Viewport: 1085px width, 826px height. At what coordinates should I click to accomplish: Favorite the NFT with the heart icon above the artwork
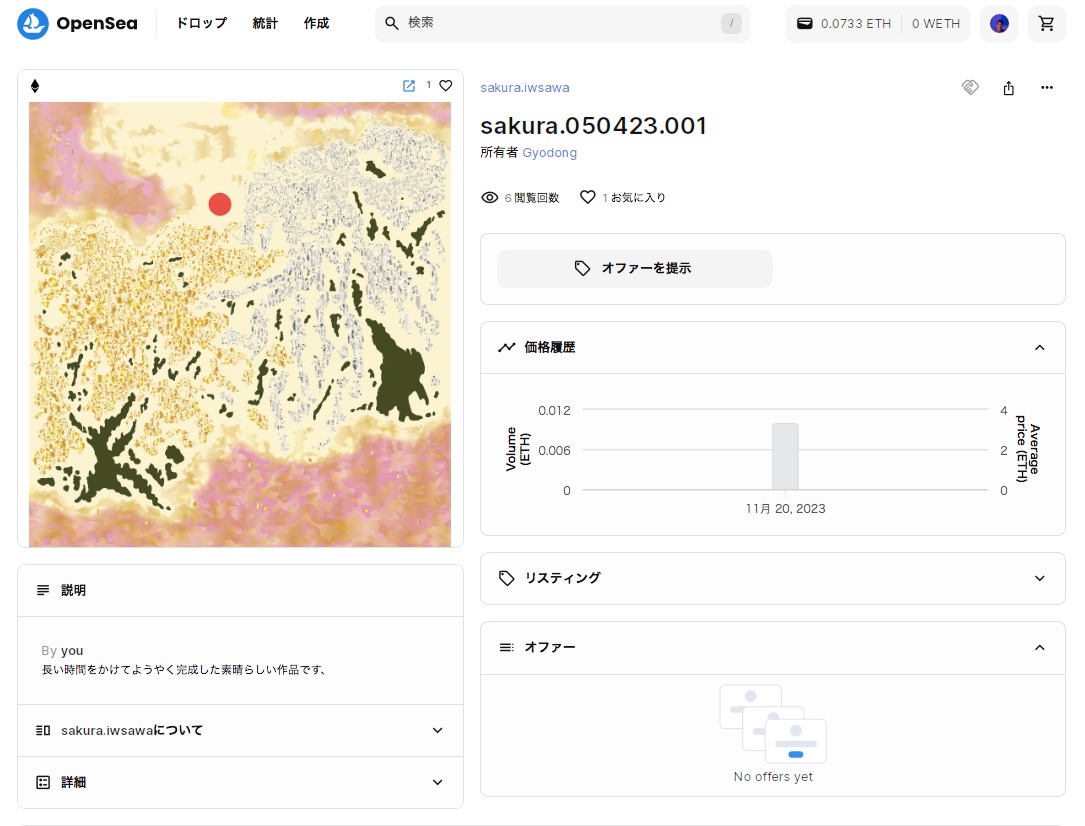coord(446,86)
